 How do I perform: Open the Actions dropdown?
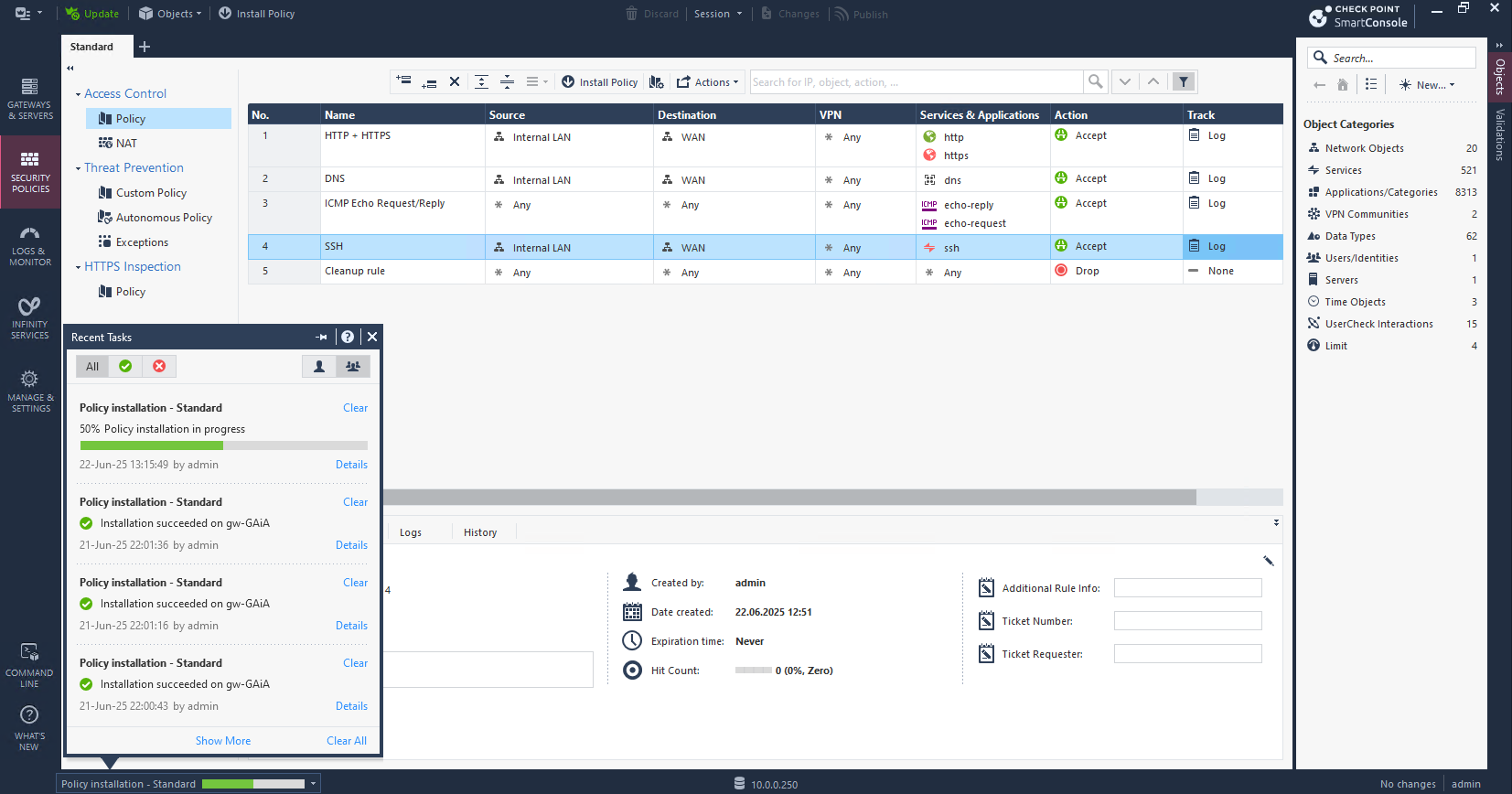pos(707,81)
